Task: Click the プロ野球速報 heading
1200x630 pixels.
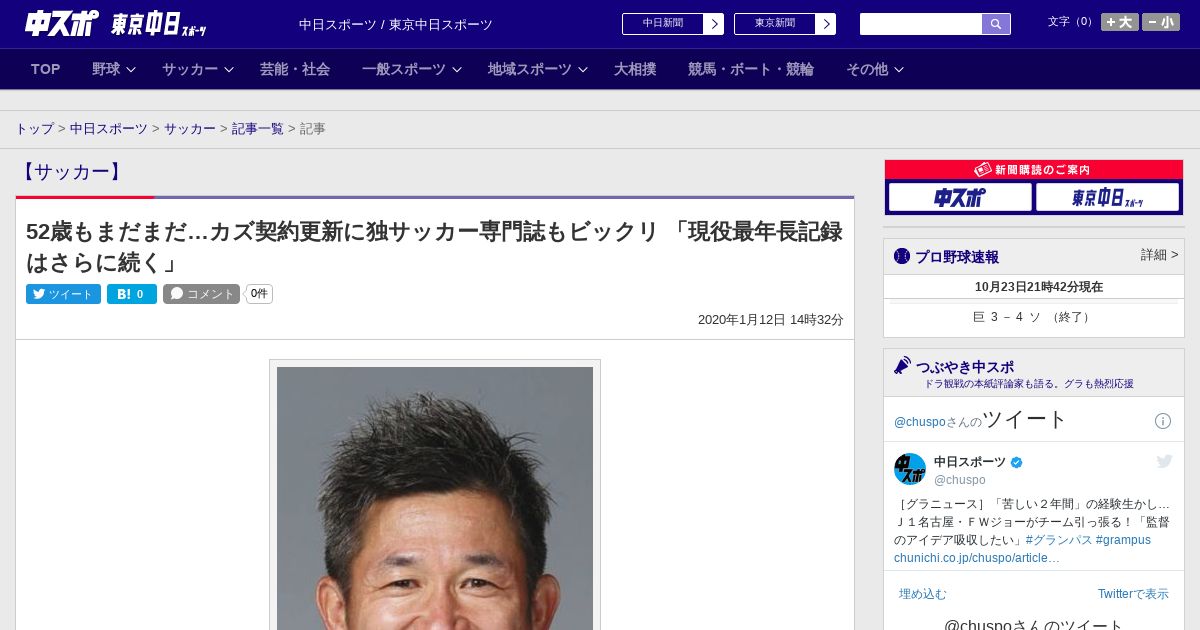Action: point(957,257)
